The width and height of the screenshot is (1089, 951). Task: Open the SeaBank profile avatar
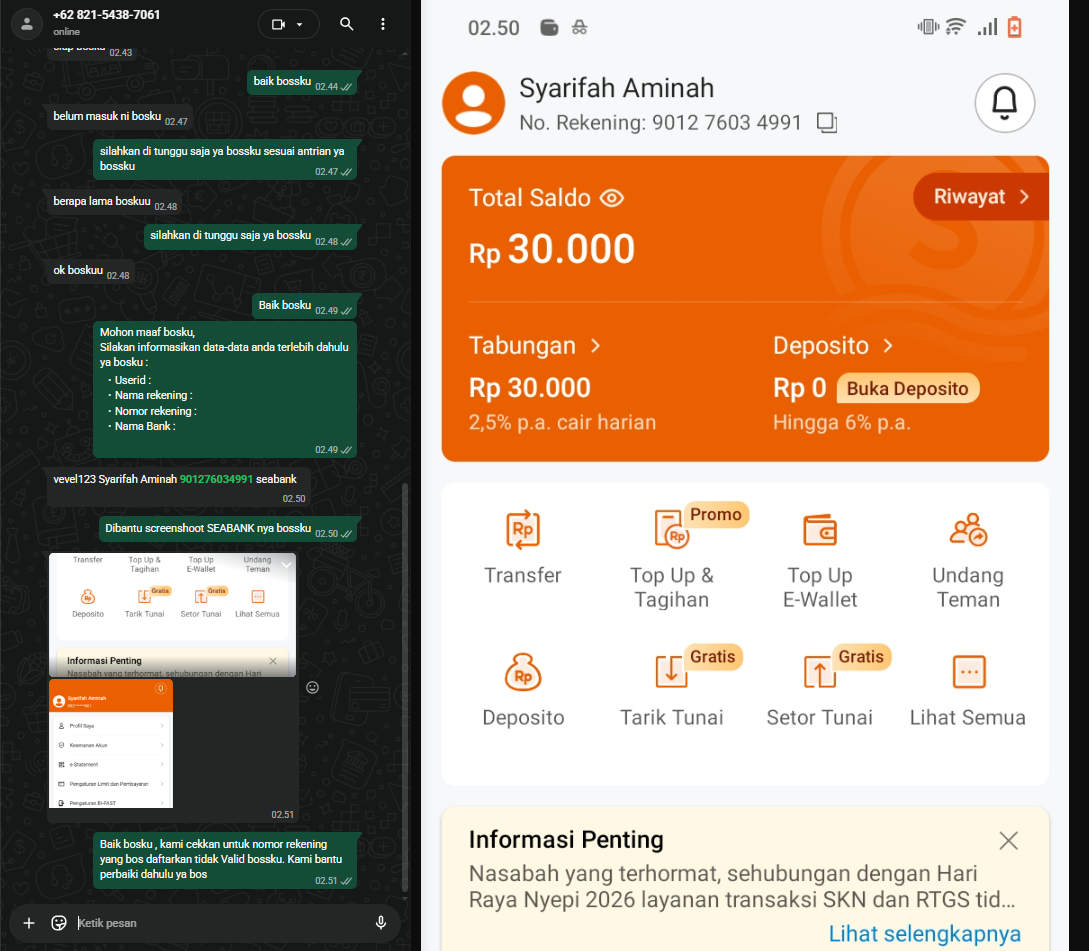pos(474,103)
